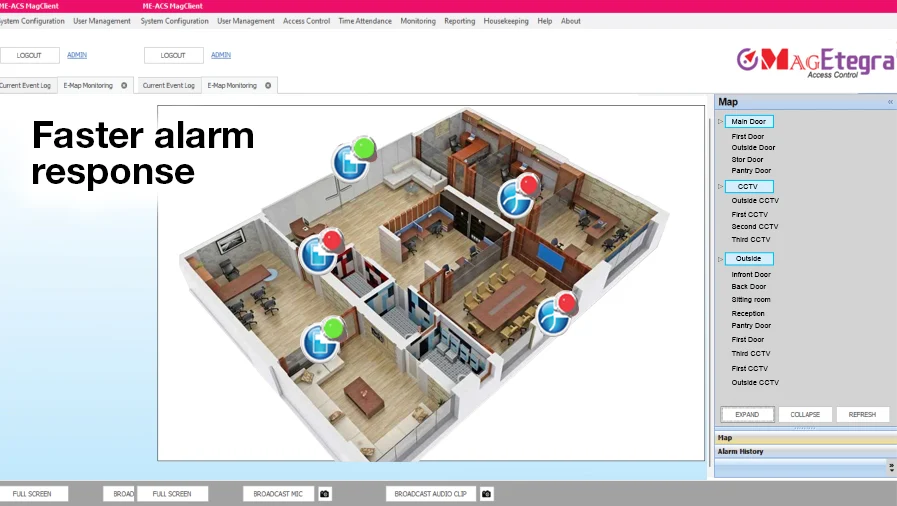
Task: Select First Door under the Main Door group
Action: 747,137
